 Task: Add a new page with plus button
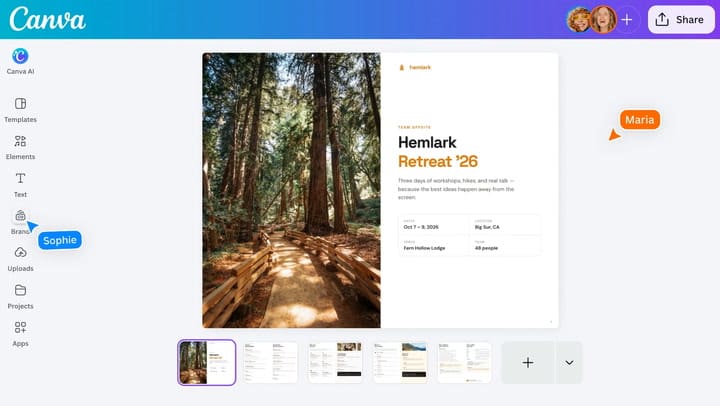tap(528, 362)
